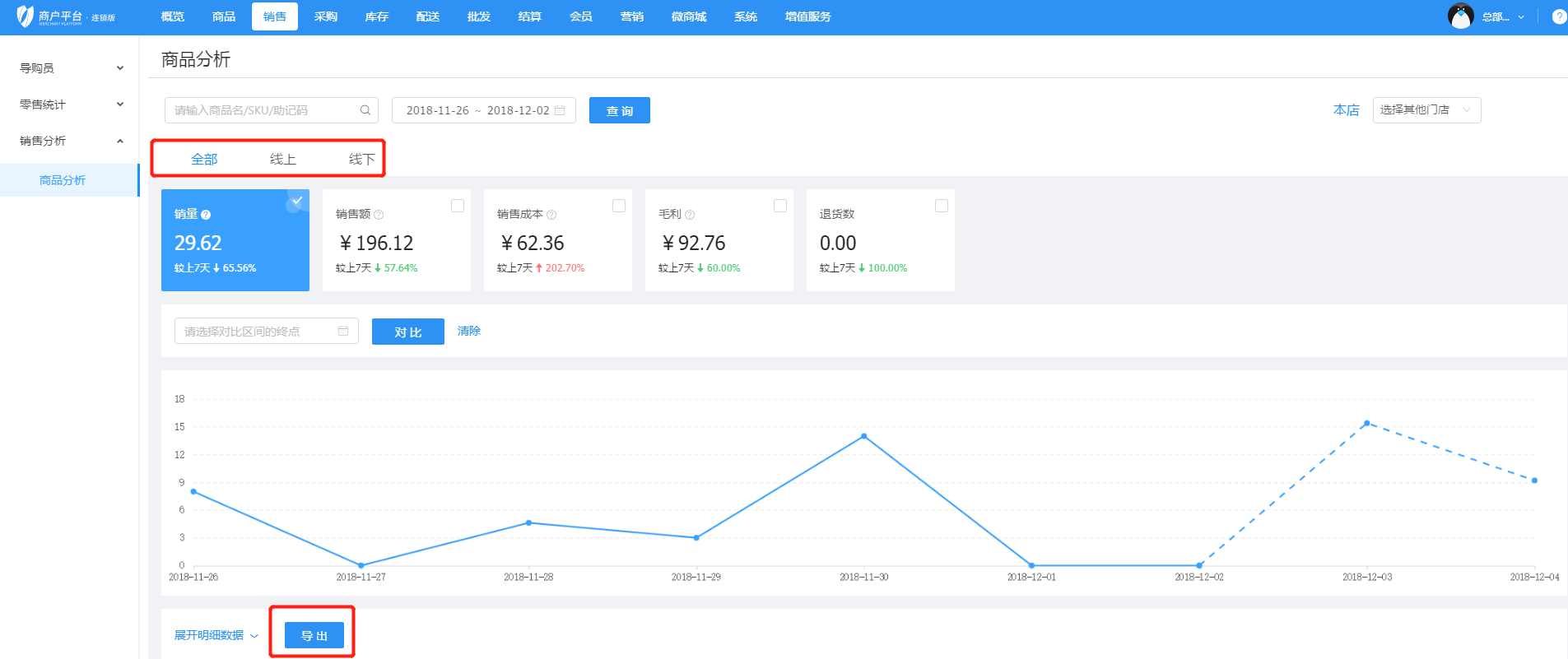This screenshot has width=1568, height=659.
Task: Open the 选择其他门店 store dropdown
Action: (1426, 110)
